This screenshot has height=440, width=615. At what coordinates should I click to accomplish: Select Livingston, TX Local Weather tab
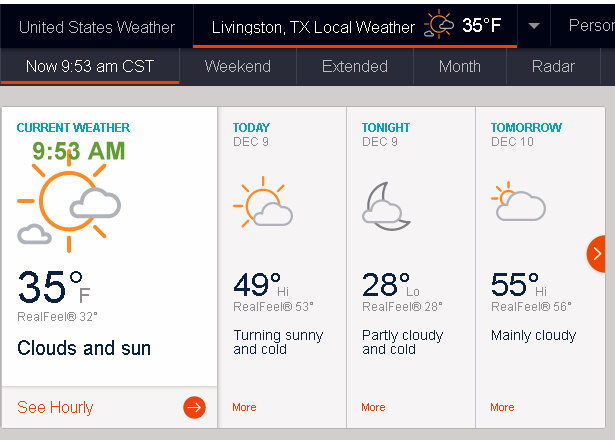click(x=312, y=27)
